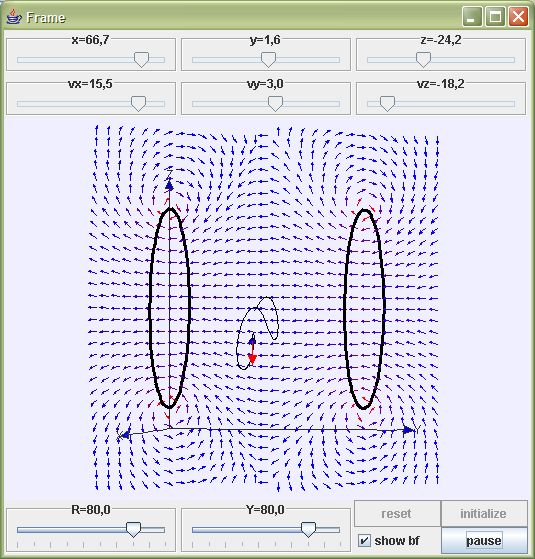Click the blue Z axis arrowhead
Viewport: 535px width, 559px height.
tap(169, 185)
